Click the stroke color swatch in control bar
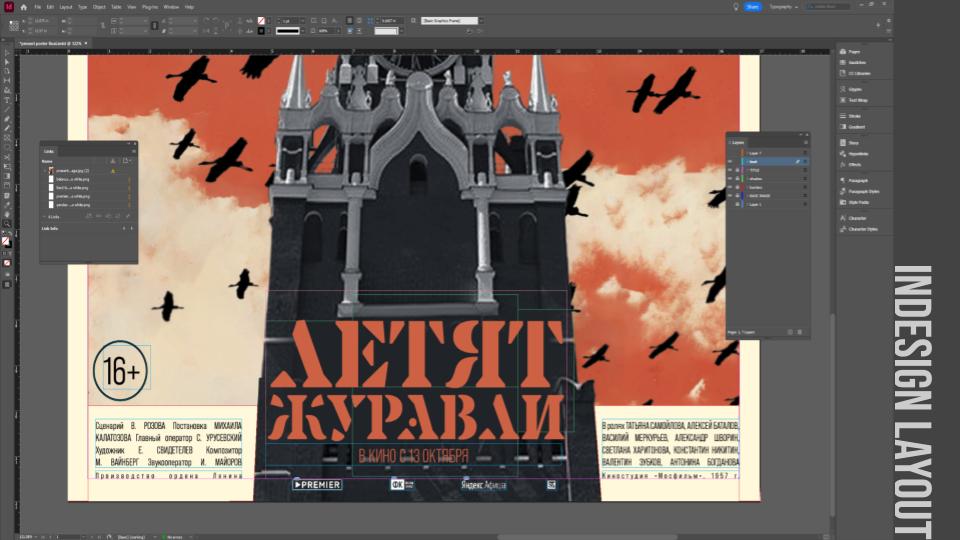 [x=262, y=31]
